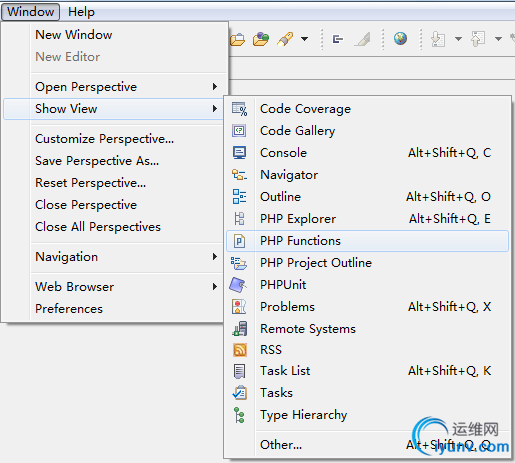Click the 'Code Coverage' label
This screenshot has height=463, width=515.
[x=305, y=109]
